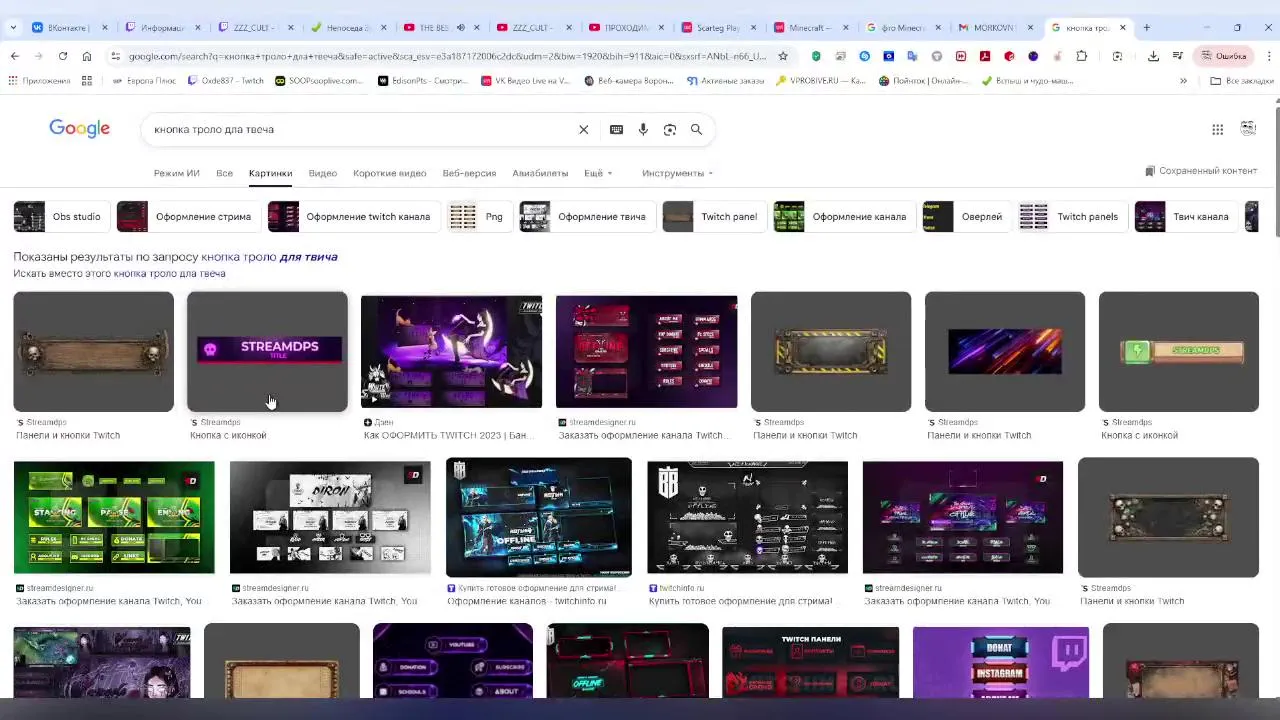Click the corrected query кнопка троло для твича

coord(269,257)
